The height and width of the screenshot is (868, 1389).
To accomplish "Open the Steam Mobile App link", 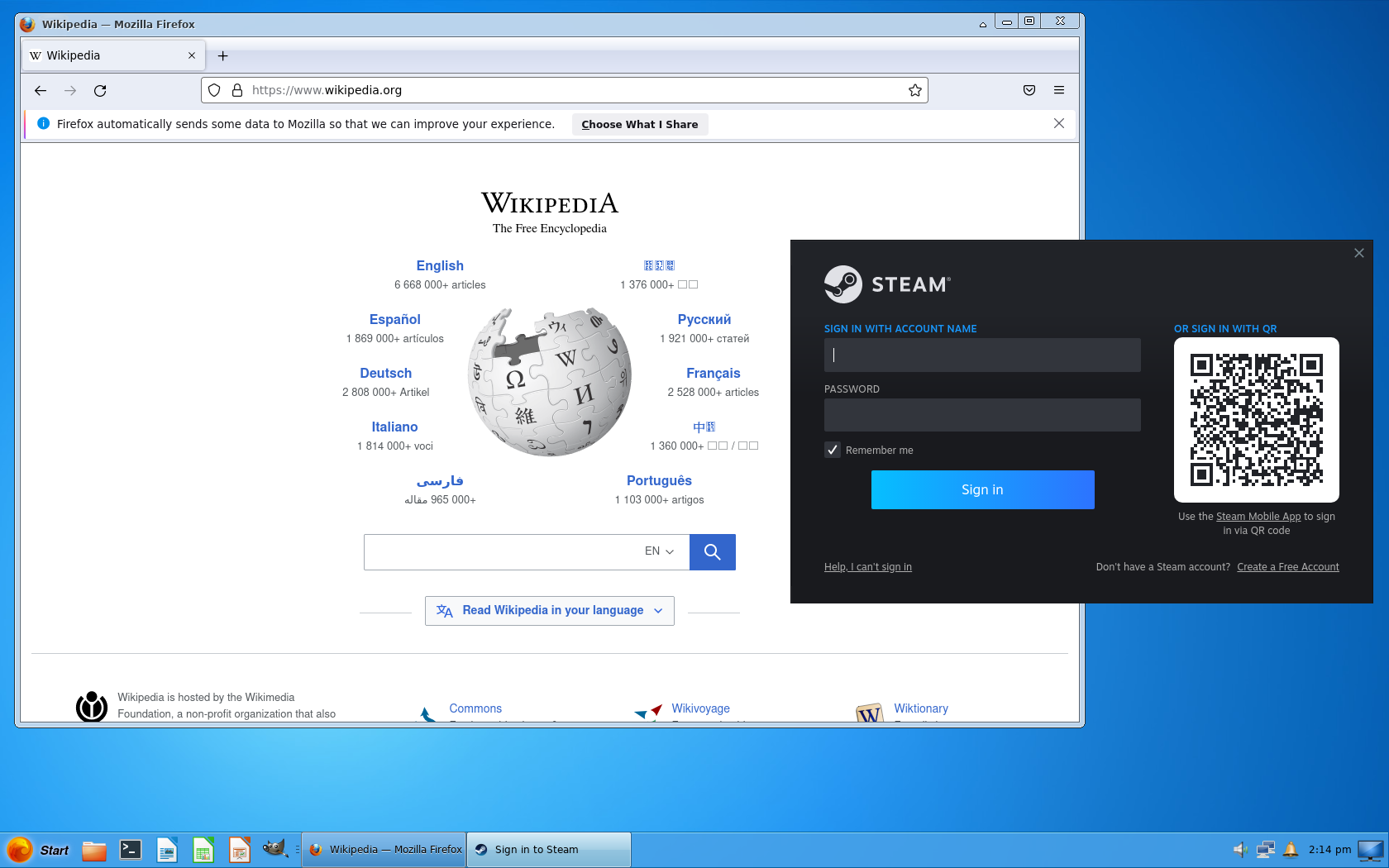I will (x=1258, y=517).
